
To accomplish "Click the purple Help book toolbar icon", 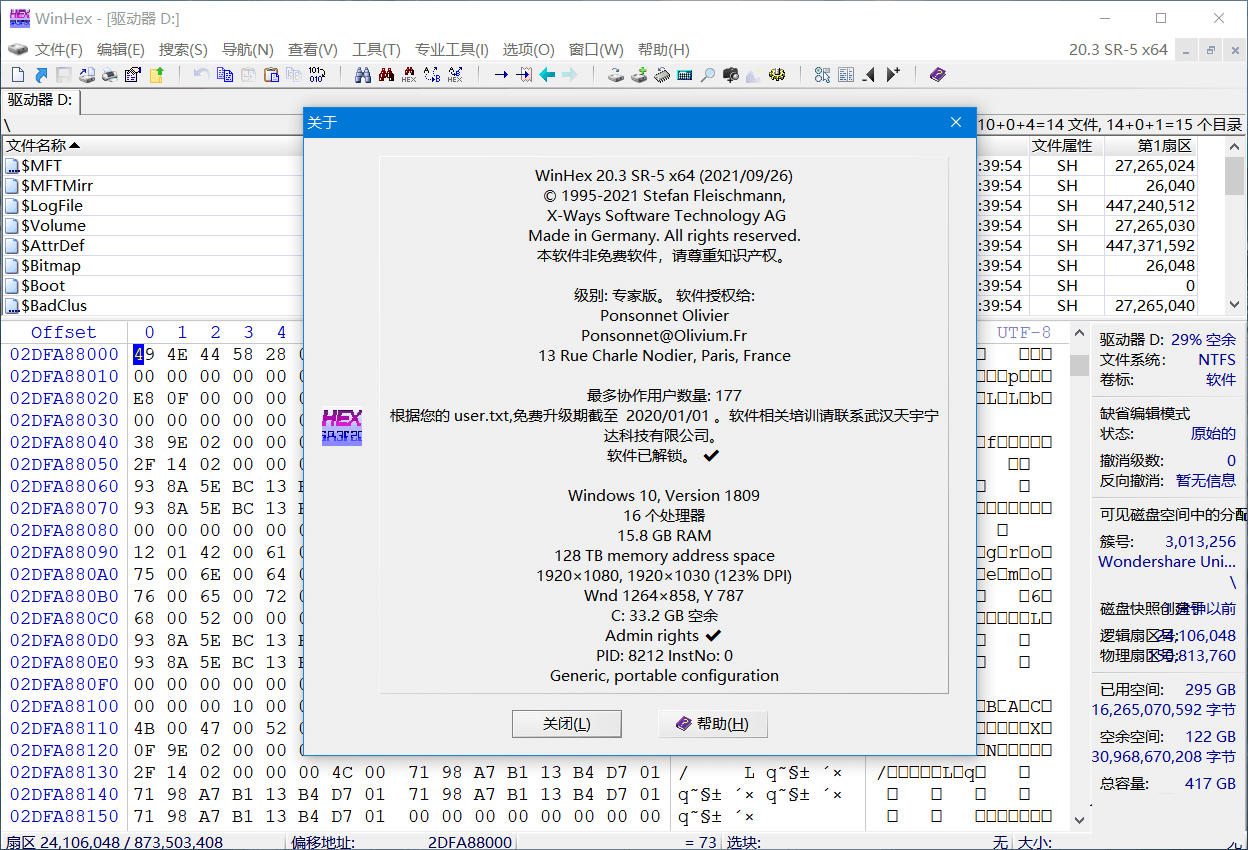I will (938, 75).
